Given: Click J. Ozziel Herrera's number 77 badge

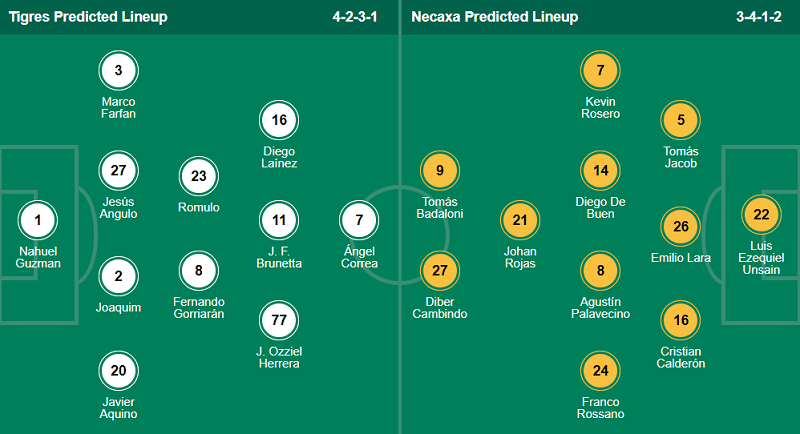Looking at the screenshot, I should click(279, 320).
